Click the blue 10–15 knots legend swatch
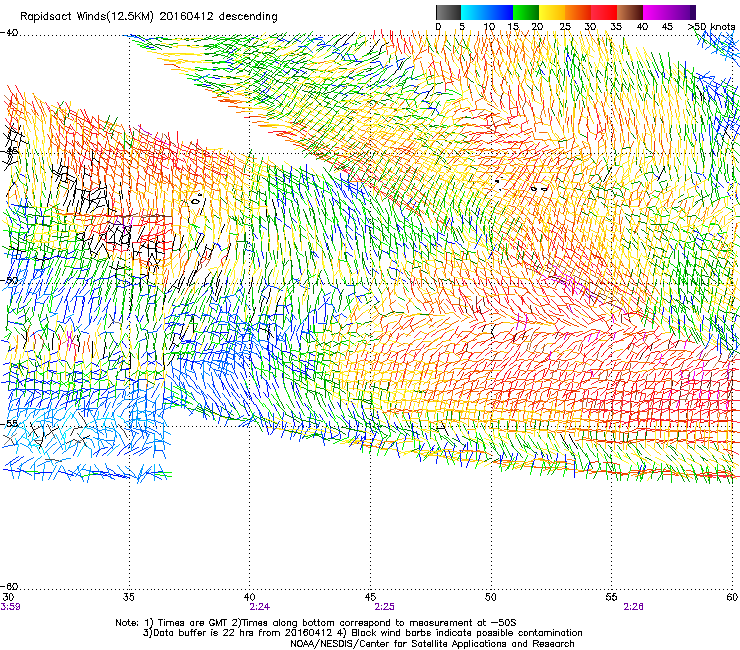 [x=500, y=12]
